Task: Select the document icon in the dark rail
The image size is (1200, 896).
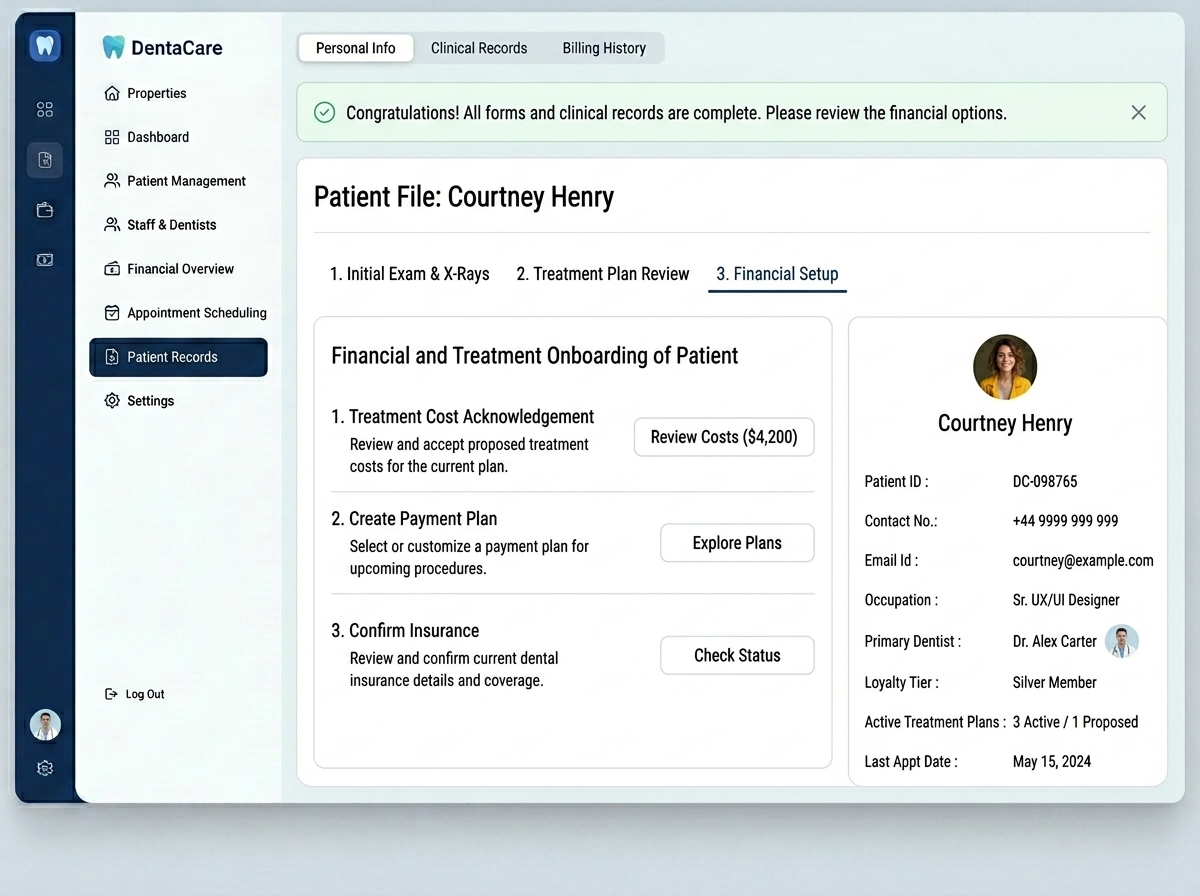Action: [45, 160]
